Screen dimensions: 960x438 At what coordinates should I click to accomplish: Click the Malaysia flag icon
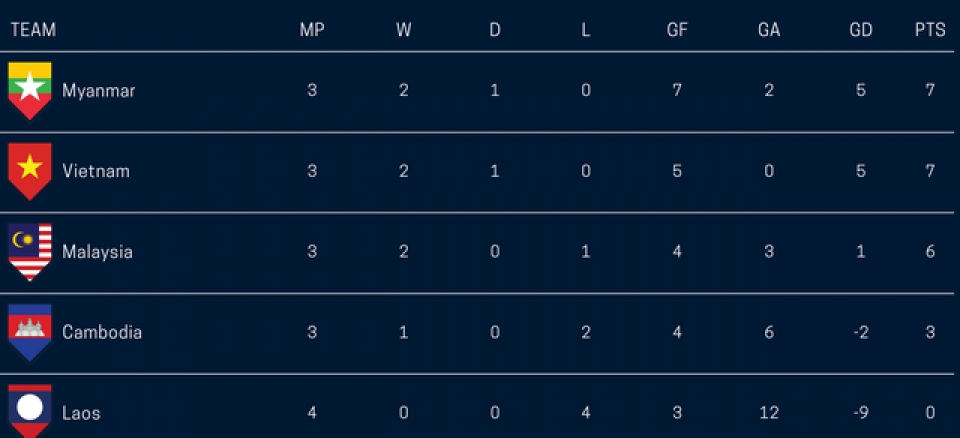point(30,252)
